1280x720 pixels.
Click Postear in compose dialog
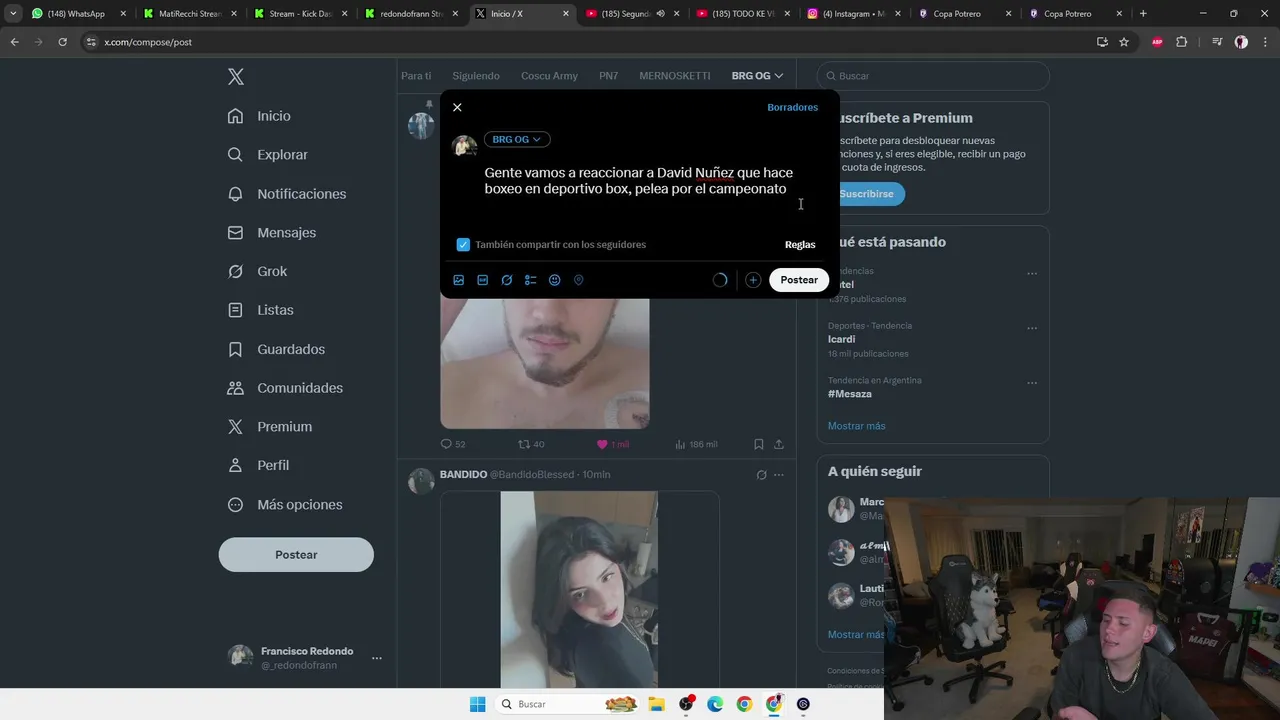[799, 280]
